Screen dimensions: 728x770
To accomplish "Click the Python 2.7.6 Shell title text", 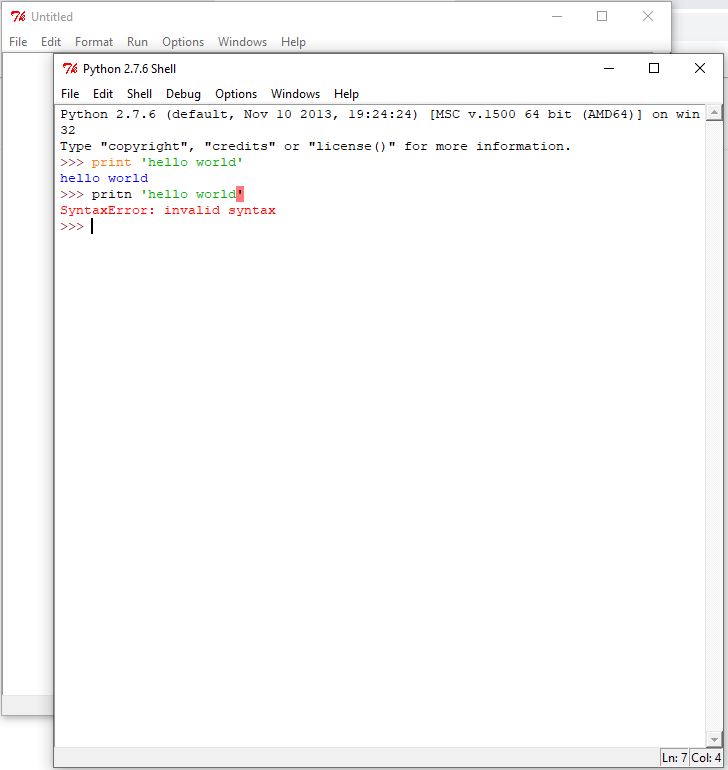I will pyautogui.click(x=129, y=69).
